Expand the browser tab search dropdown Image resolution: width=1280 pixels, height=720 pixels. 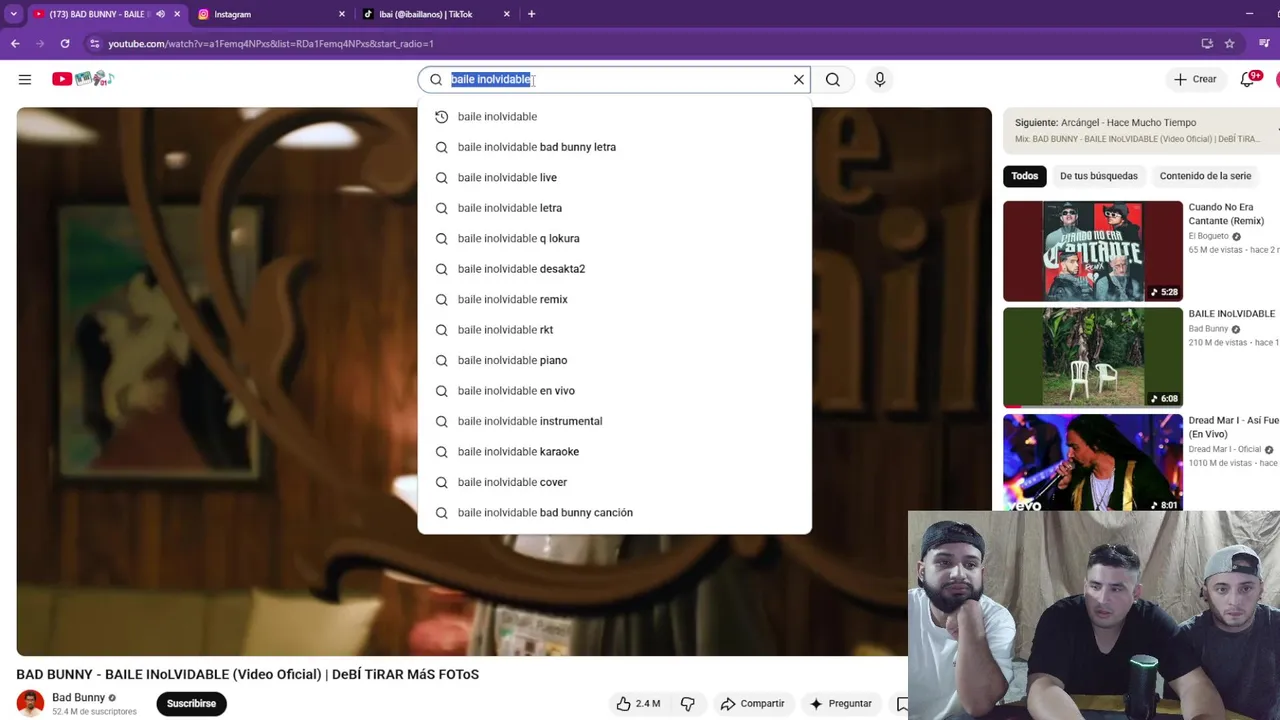point(13,14)
